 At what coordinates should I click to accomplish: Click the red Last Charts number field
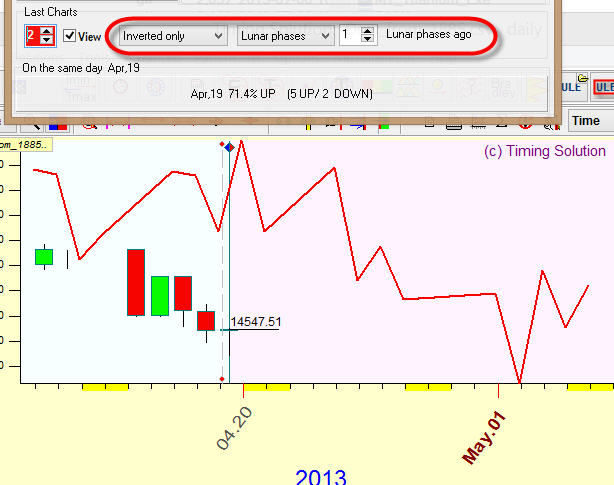33,36
